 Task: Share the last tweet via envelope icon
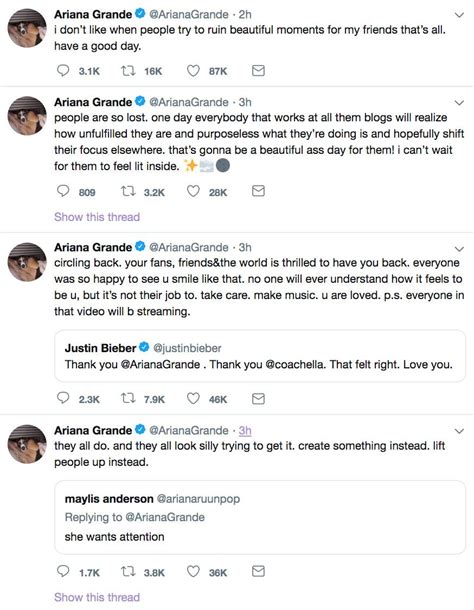[x=258, y=571]
